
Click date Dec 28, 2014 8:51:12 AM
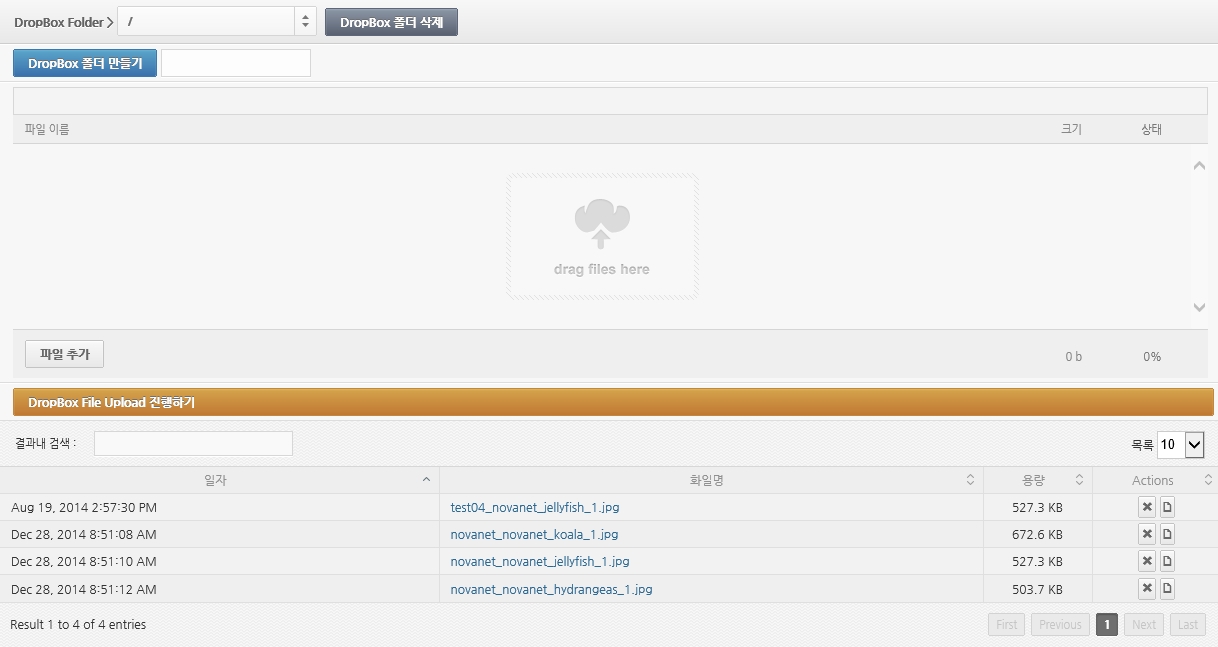(84, 589)
